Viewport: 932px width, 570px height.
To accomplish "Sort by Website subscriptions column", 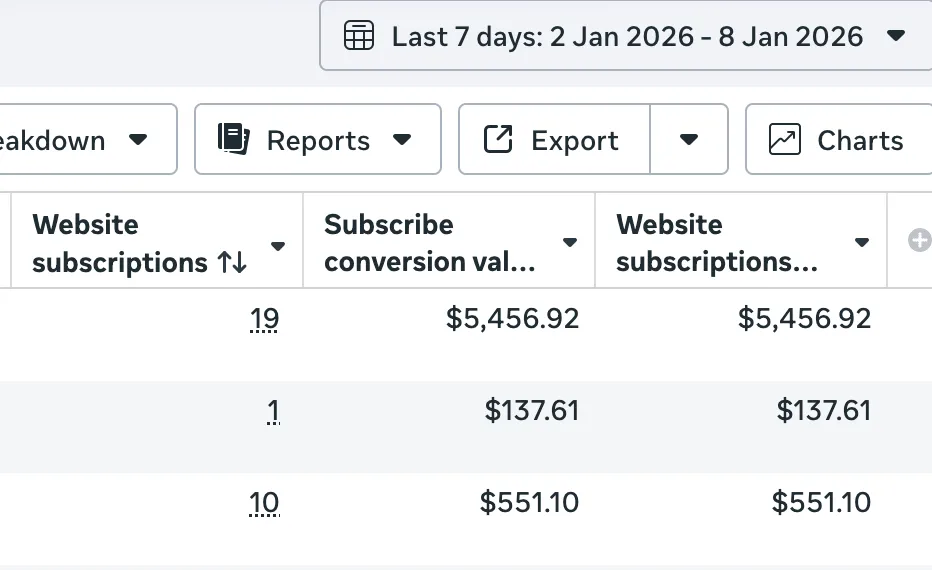I will tap(232, 263).
